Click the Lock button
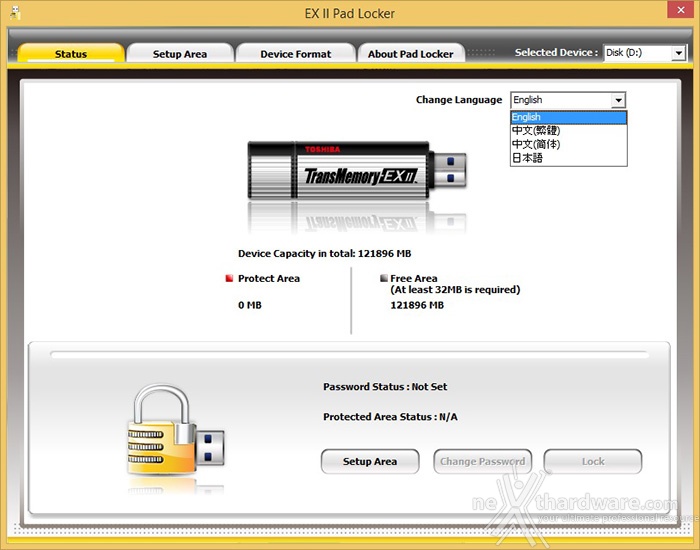Image resolution: width=700 pixels, height=550 pixels. tap(593, 462)
